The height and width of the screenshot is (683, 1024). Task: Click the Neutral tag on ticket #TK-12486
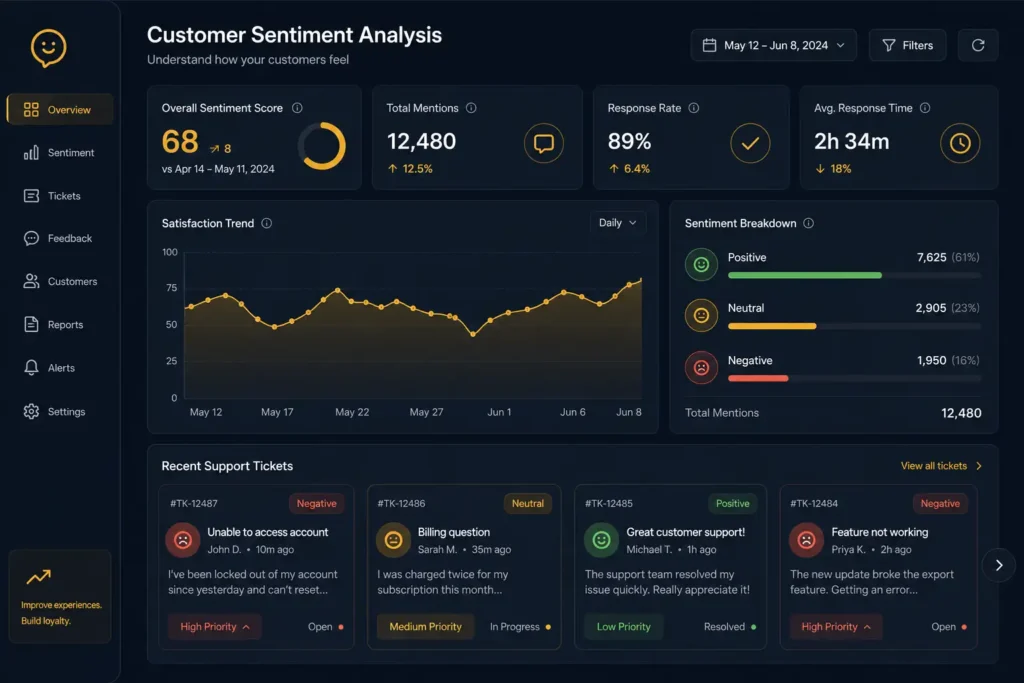coord(528,503)
